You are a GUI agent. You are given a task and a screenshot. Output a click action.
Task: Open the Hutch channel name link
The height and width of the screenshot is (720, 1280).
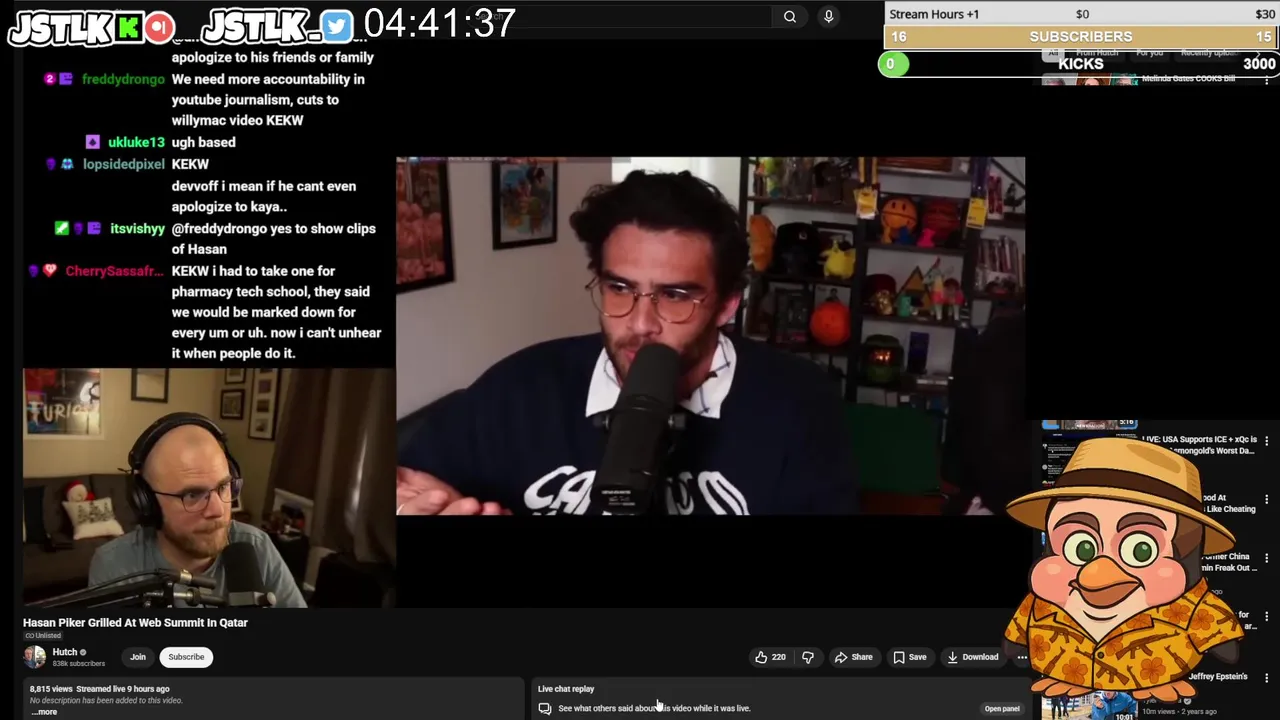tap(64, 652)
